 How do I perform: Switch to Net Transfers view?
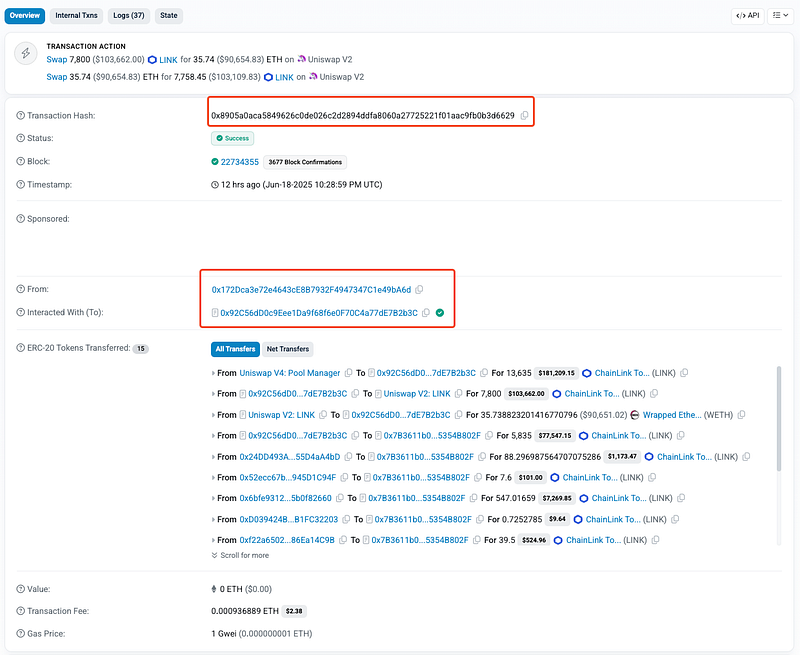point(289,349)
